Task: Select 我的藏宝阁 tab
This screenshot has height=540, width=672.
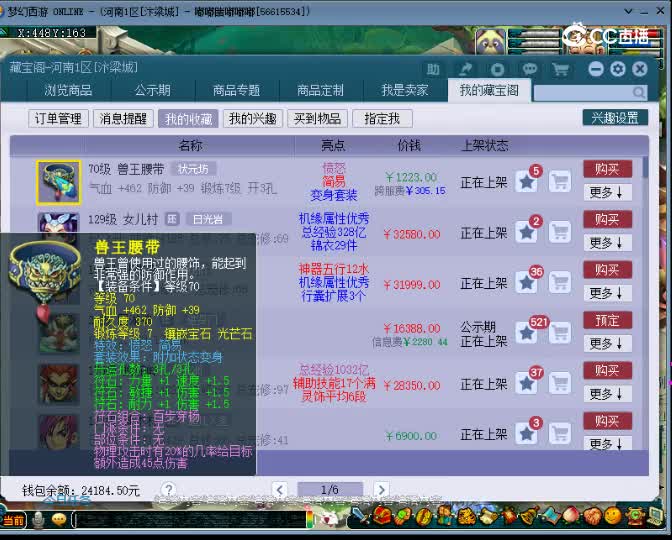Action: tap(489, 90)
